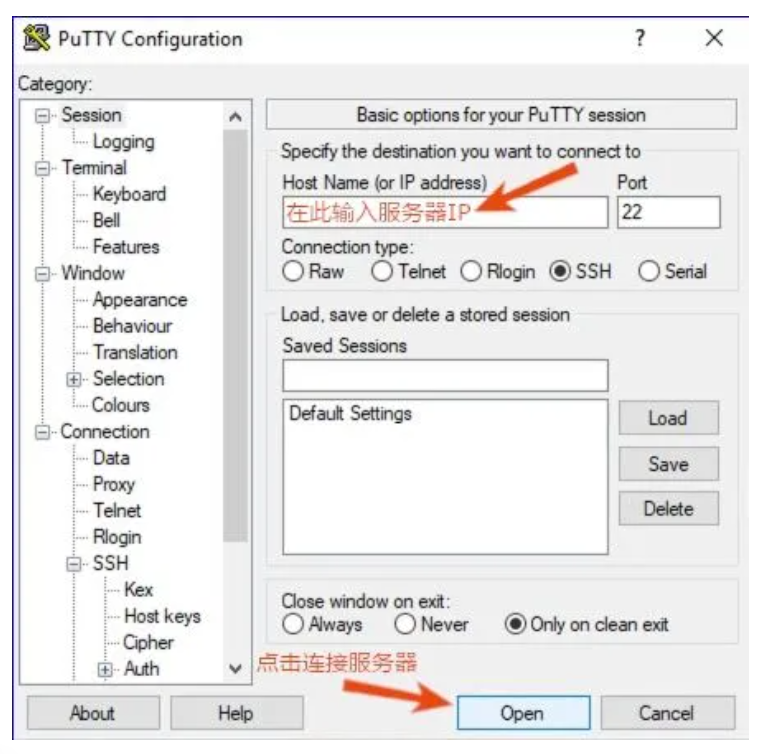The height and width of the screenshot is (754, 781).
Task: Open the Selection settings category
Action: pyautogui.click(x=129, y=379)
